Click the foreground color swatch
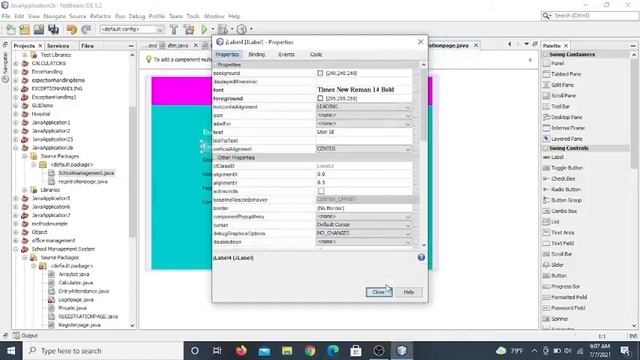640x360 pixels. [320, 98]
